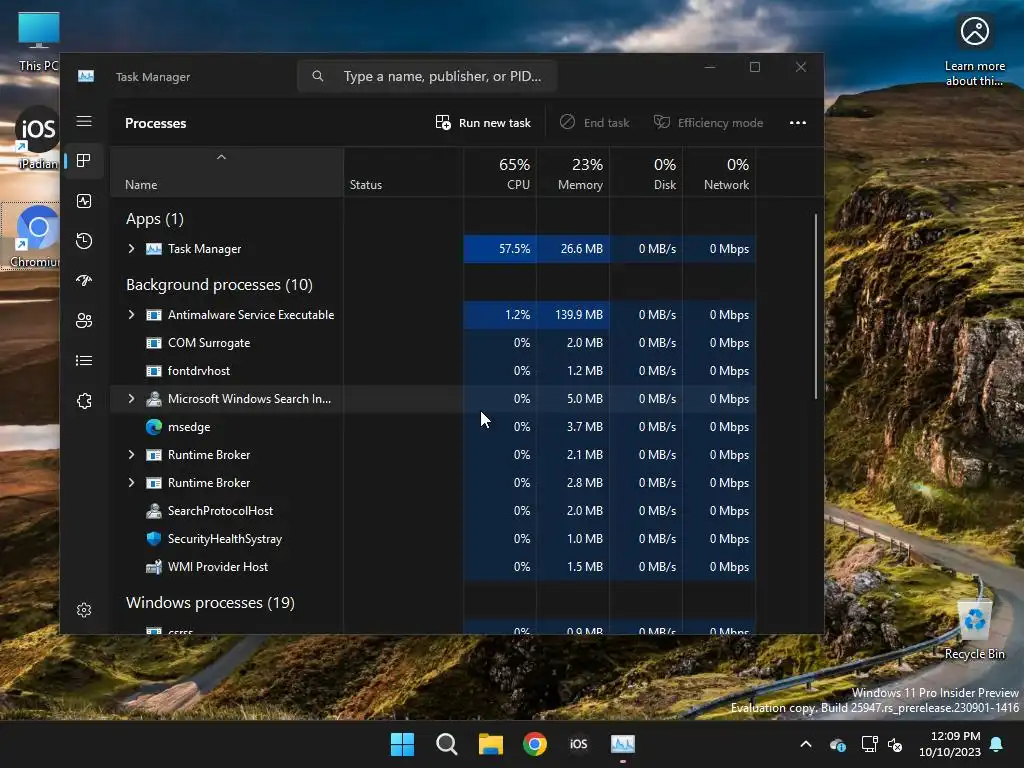Click the Apps (1) group heading

[x=155, y=219]
